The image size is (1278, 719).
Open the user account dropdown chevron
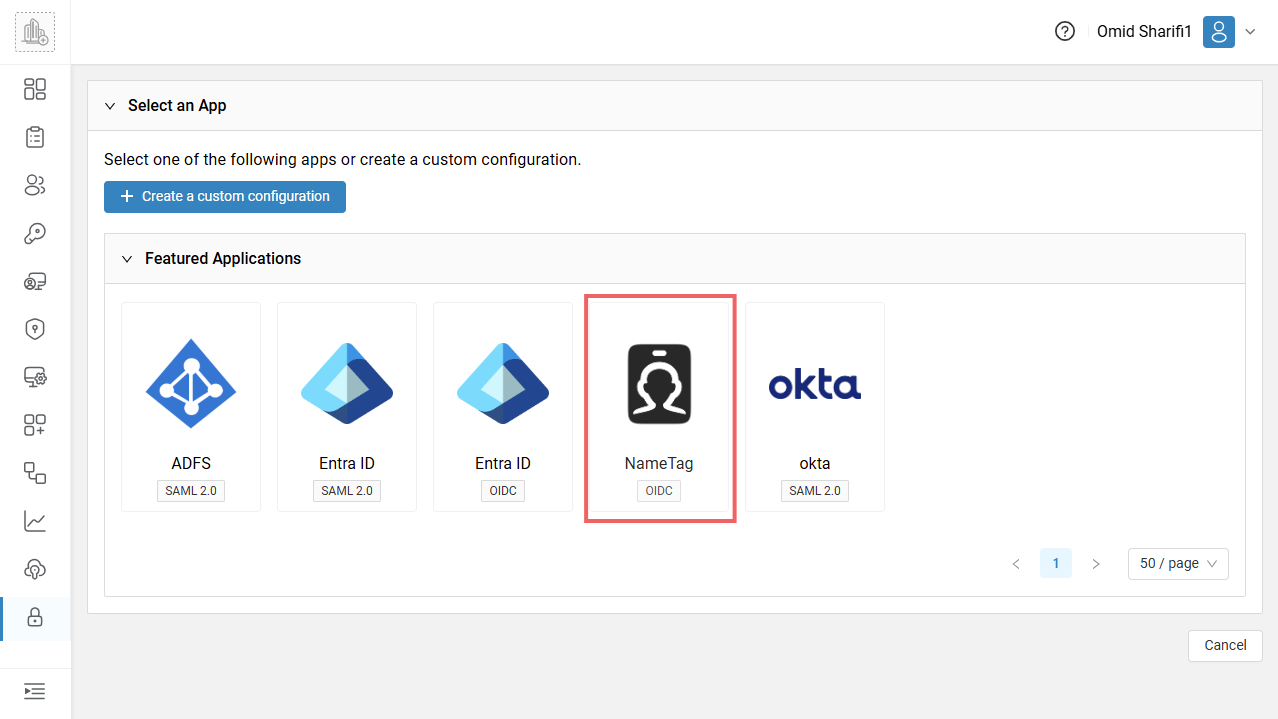[x=1250, y=32]
